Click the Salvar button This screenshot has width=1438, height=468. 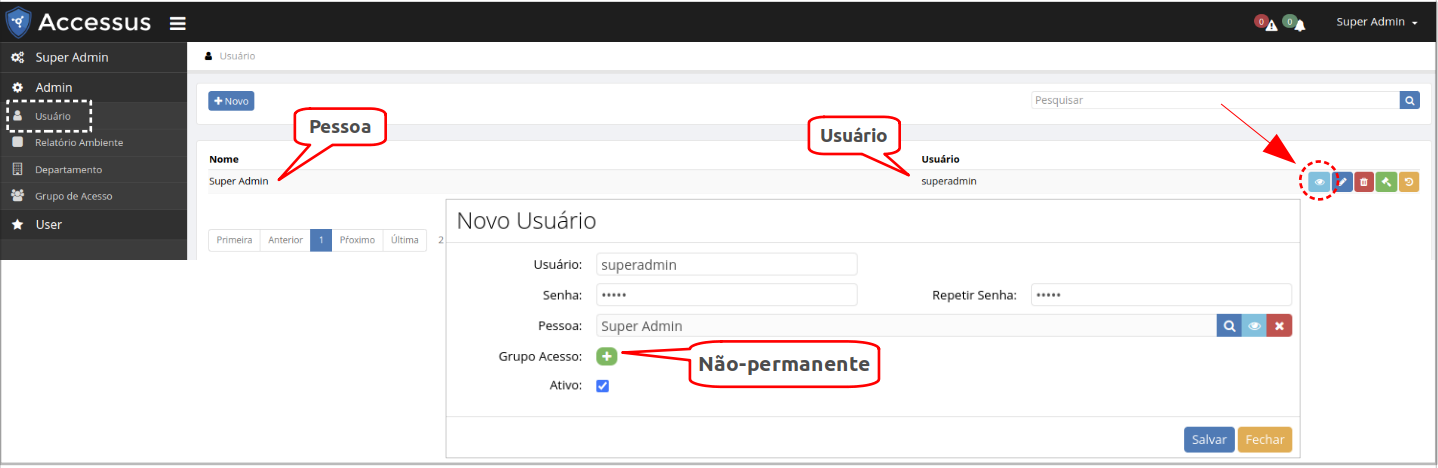(x=1209, y=440)
